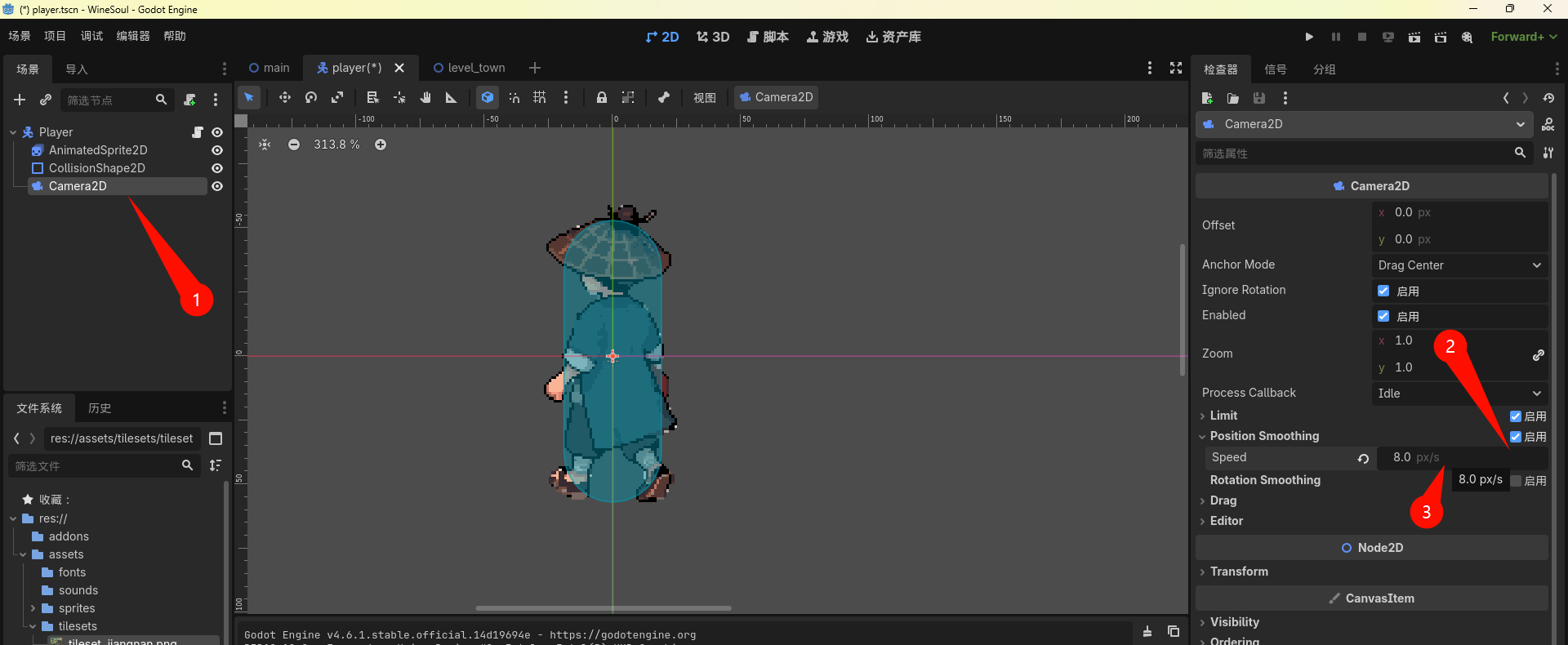Zoom out the viewport with the minus button
Screen dimensions: 1568x645
click(x=294, y=145)
